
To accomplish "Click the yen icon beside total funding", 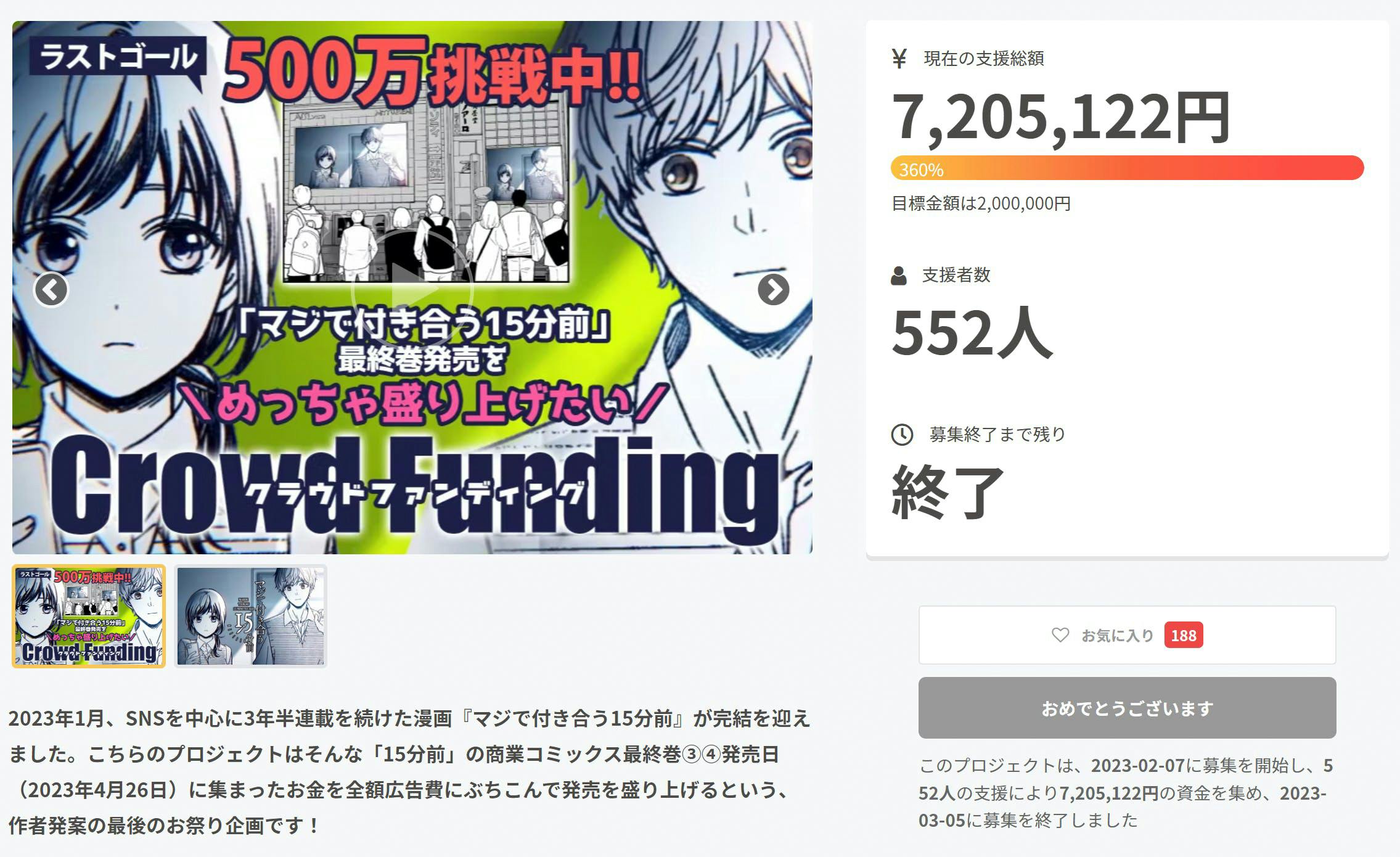I will tap(899, 59).
